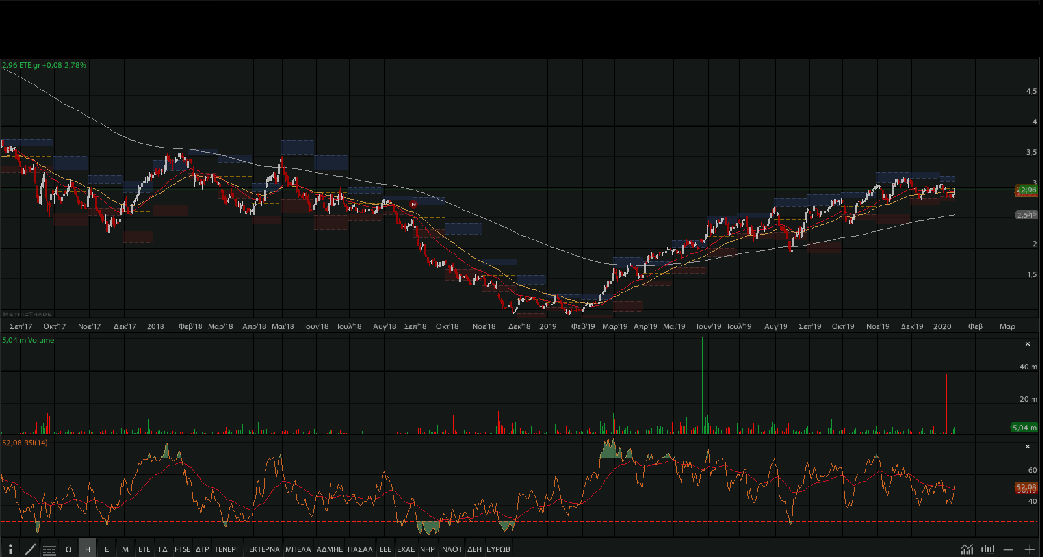Click the Volume indicator label
This screenshot has height=557, width=1043.
click(27, 341)
